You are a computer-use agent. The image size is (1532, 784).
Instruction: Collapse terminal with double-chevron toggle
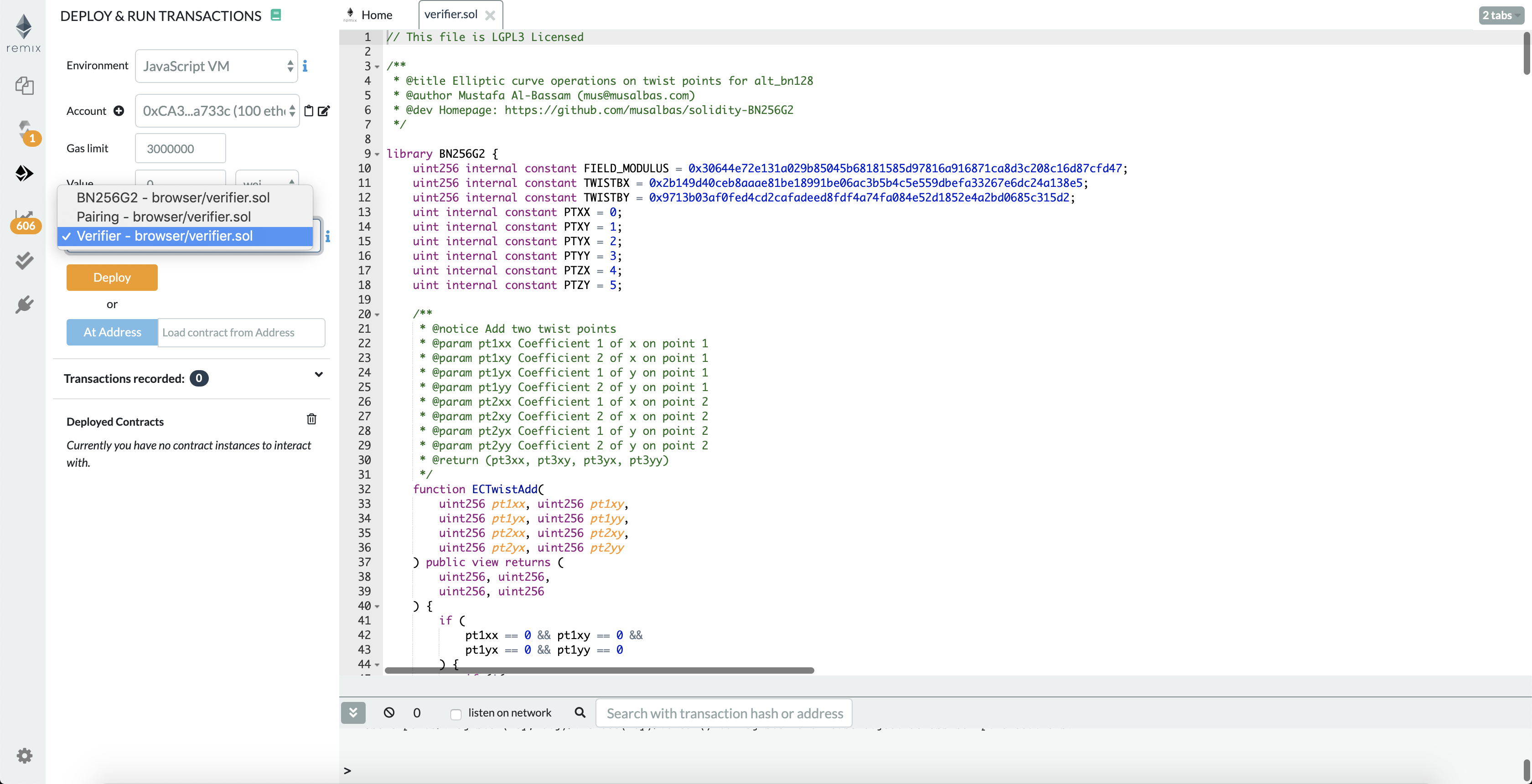point(353,712)
